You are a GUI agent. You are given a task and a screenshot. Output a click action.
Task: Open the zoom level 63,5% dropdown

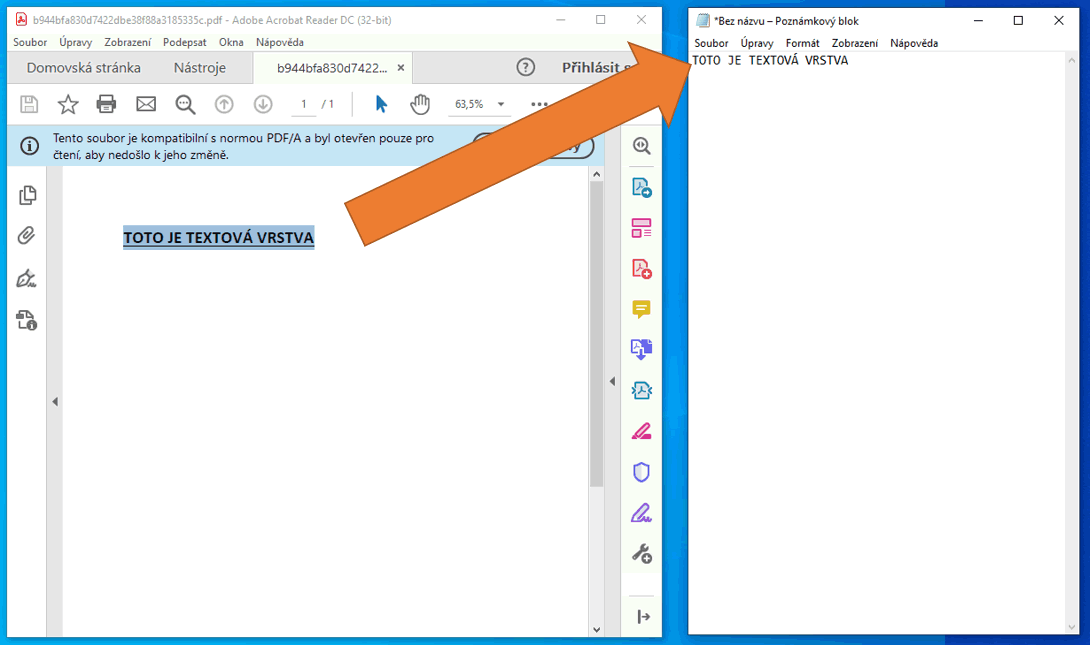[500, 104]
